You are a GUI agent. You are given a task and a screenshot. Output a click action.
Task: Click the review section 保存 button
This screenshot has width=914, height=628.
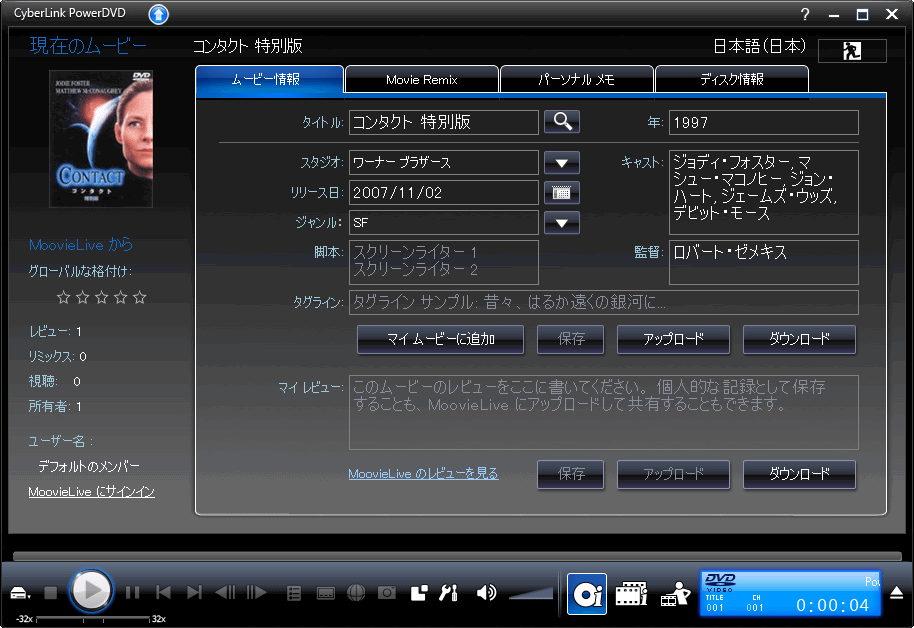571,474
